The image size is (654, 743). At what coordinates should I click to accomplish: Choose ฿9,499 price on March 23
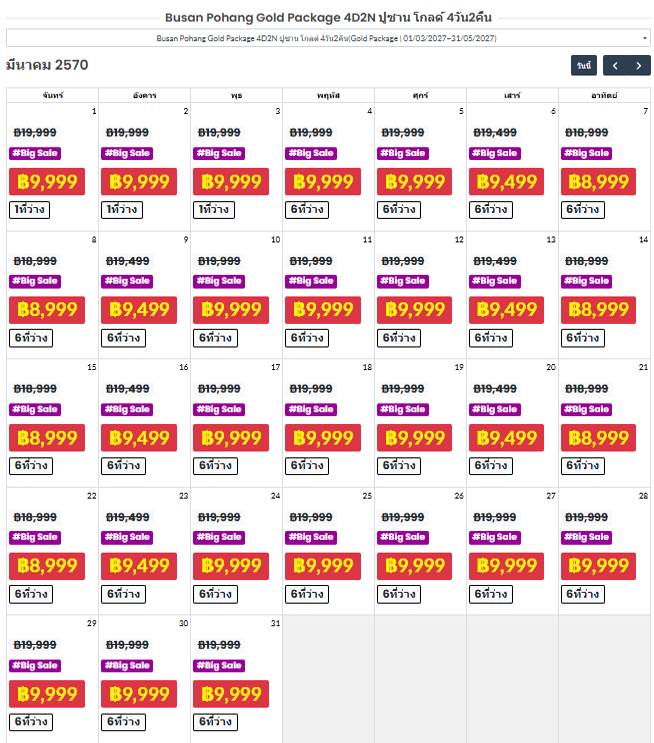coord(139,566)
